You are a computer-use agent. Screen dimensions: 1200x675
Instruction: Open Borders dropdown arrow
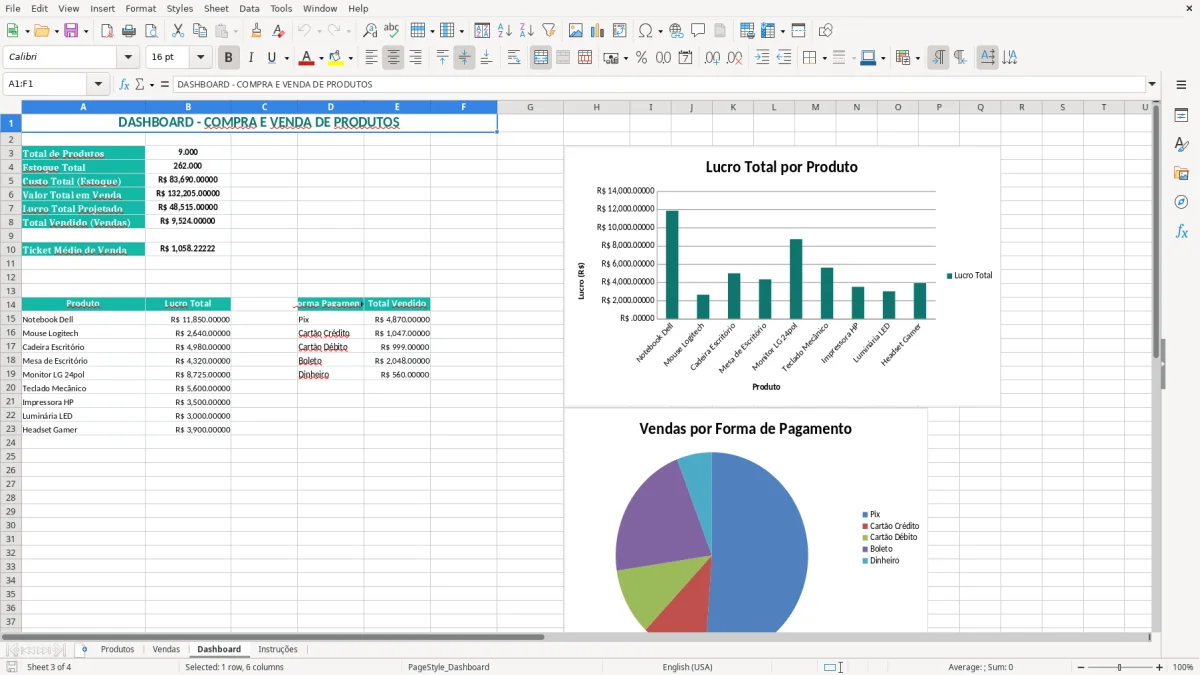pos(823,58)
